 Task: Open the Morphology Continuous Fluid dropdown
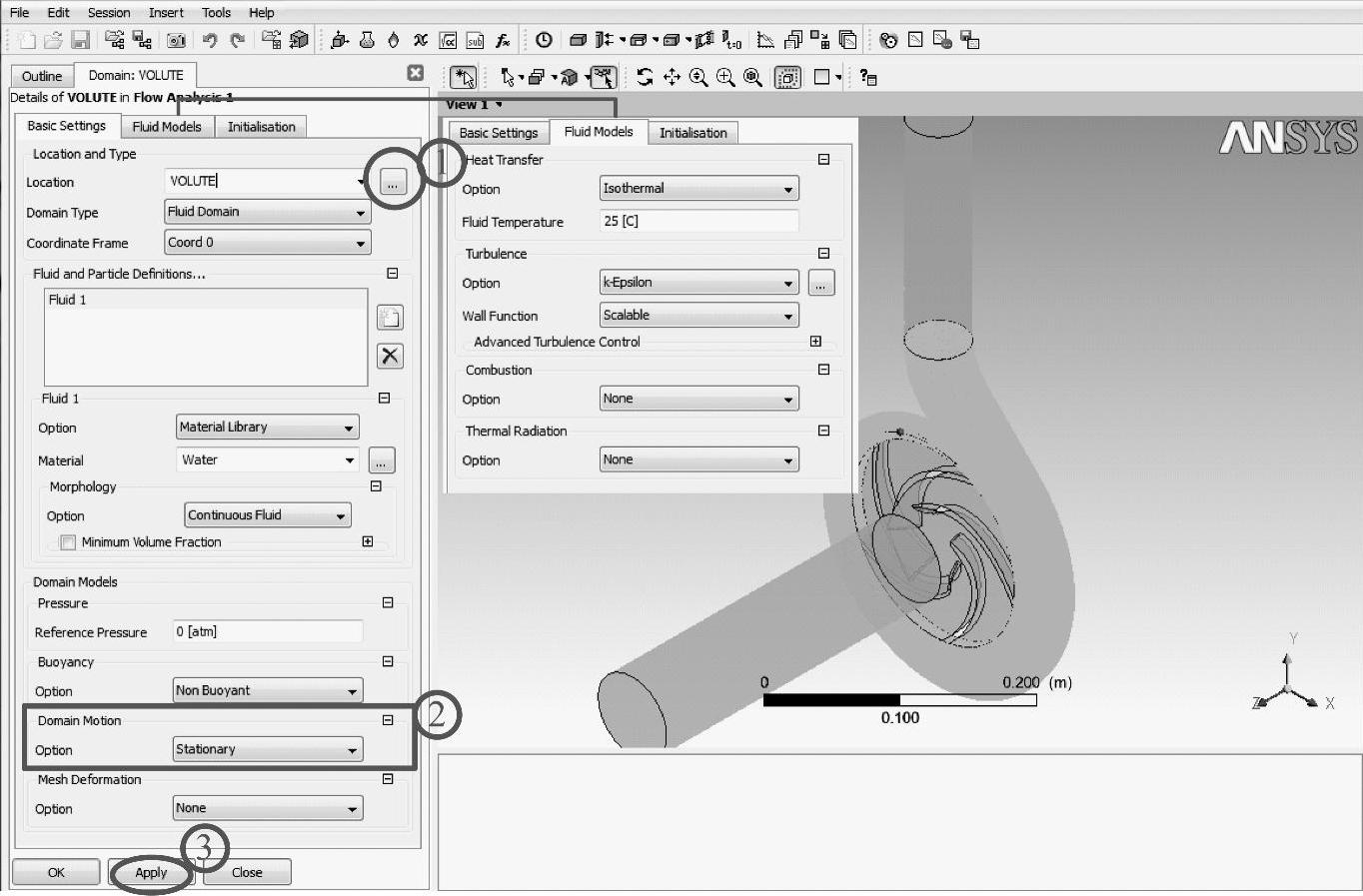click(x=268, y=515)
